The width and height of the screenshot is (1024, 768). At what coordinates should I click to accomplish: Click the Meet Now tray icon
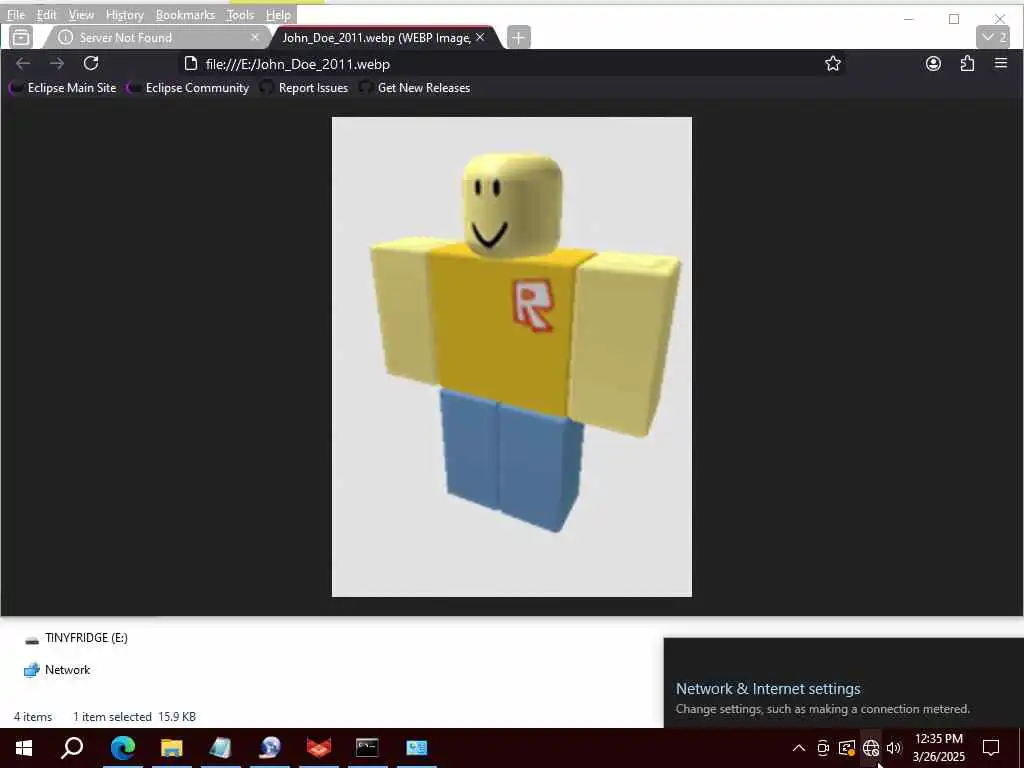[x=823, y=748]
